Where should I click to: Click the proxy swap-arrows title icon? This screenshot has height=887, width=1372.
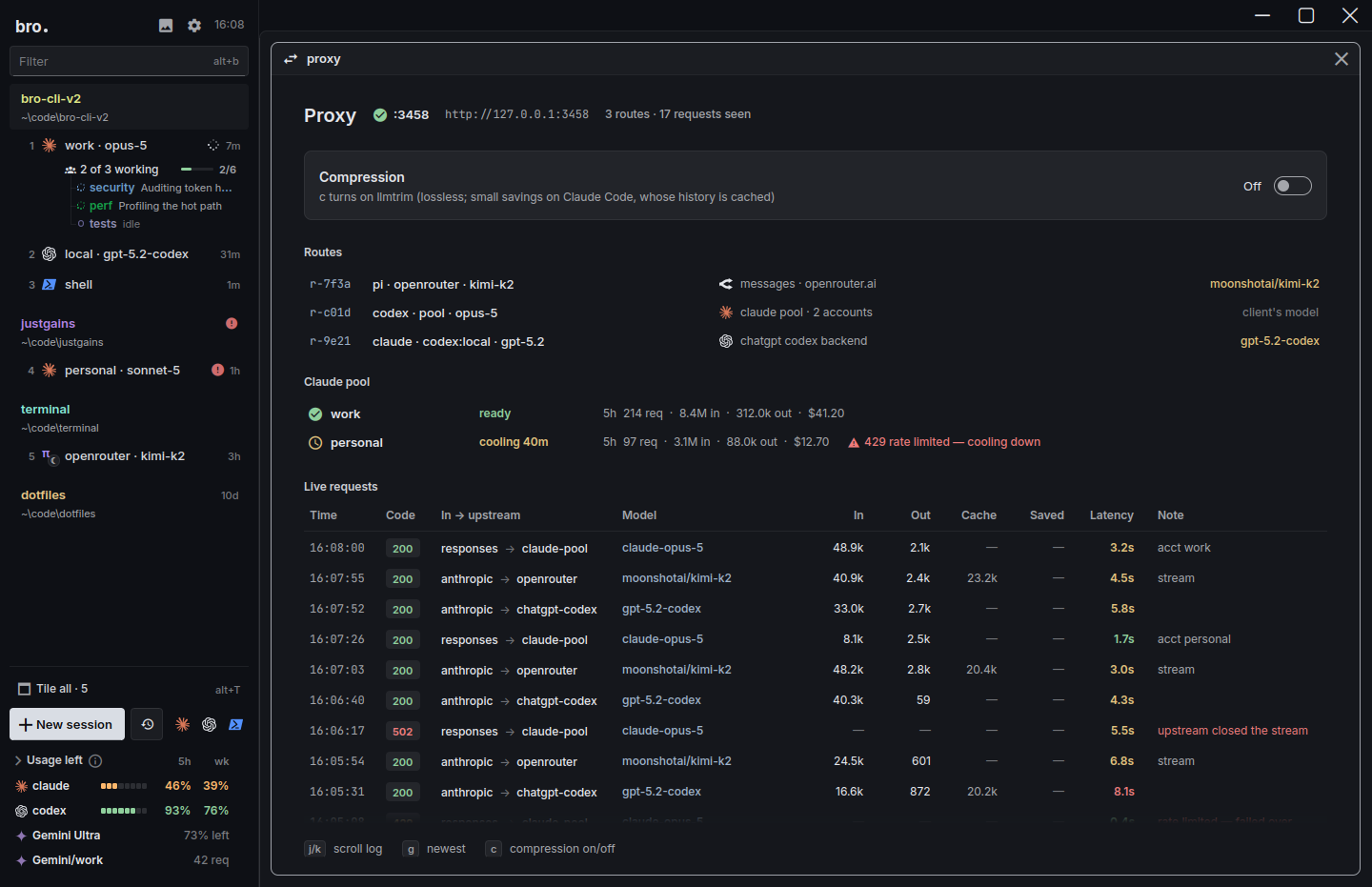(291, 59)
